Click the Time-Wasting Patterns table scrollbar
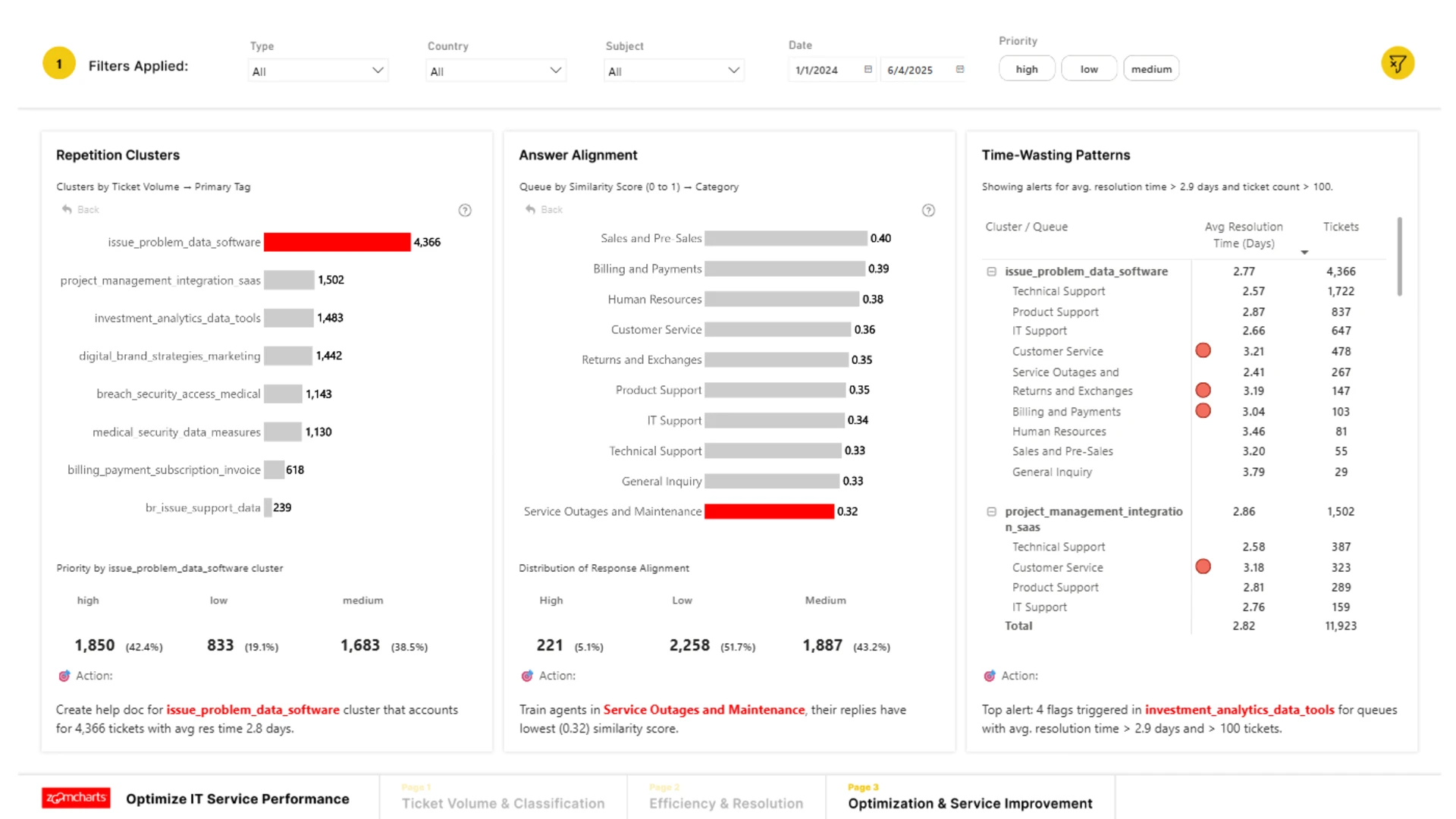The height and width of the screenshot is (819, 1456). [x=1399, y=258]
